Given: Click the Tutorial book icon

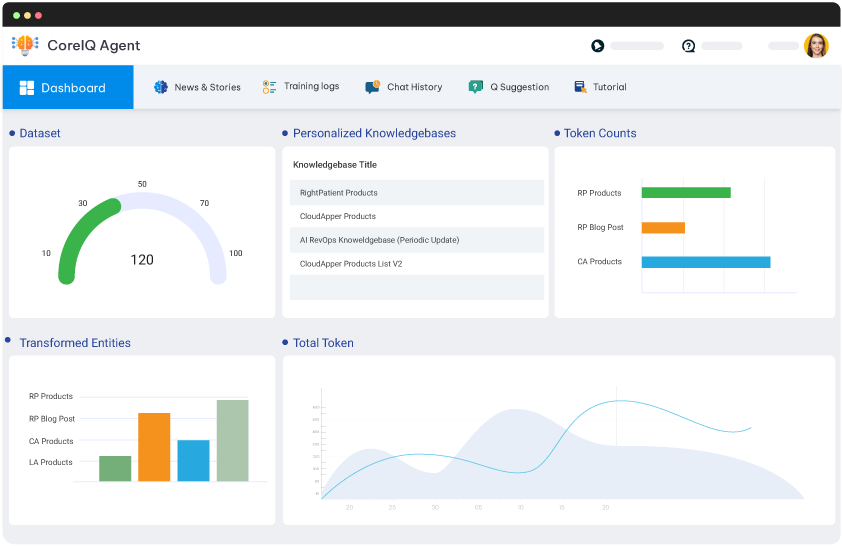Looking at the screenshot, I should click(580, 87).
